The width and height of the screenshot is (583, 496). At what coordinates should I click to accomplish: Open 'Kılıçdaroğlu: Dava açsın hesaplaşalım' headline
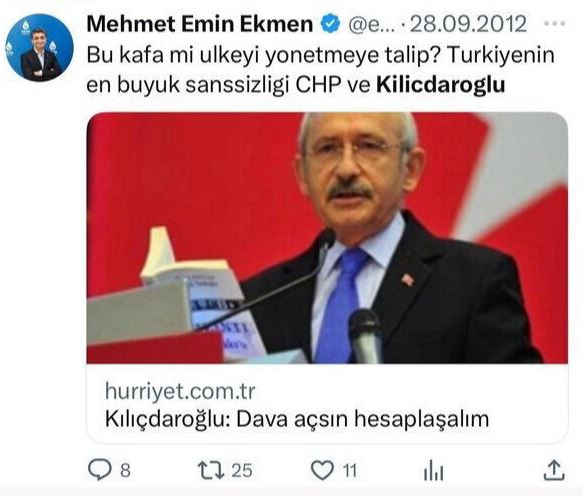click(297, 419)
